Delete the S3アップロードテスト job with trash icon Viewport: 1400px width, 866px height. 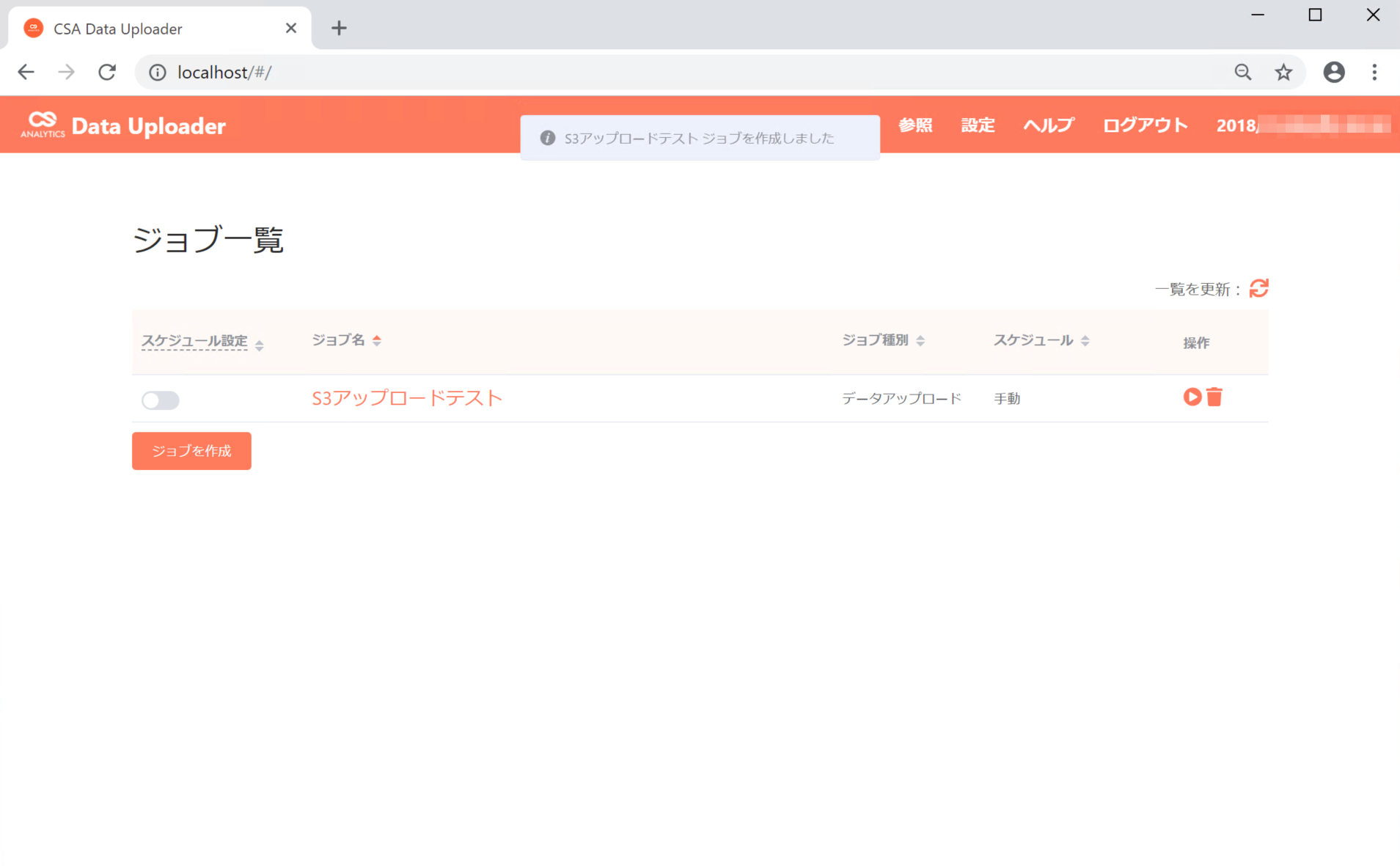(1214, 397)
